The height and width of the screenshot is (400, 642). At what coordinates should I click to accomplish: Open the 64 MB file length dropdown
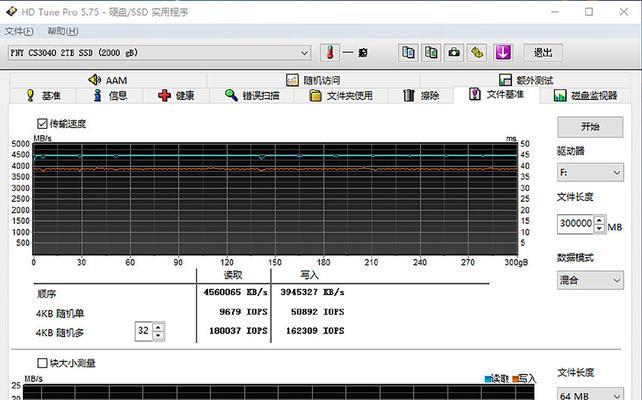[x=590, y=395]
